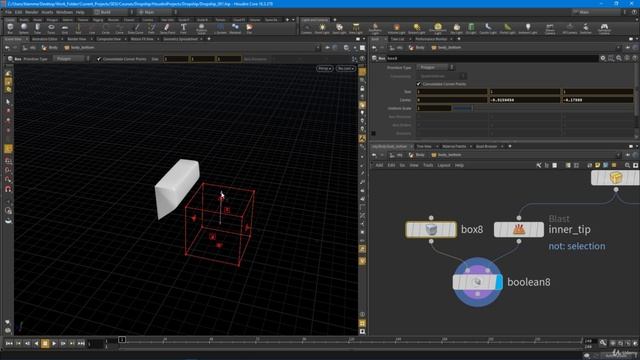The image size is (640, 360).
Task: Open the parameter pane gear settings icon
Action: (603, 58)
